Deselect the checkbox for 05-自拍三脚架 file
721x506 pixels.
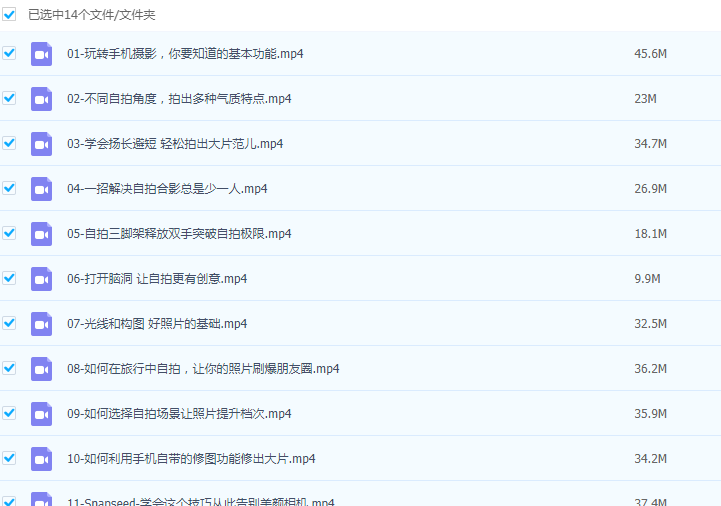point(9,233)
